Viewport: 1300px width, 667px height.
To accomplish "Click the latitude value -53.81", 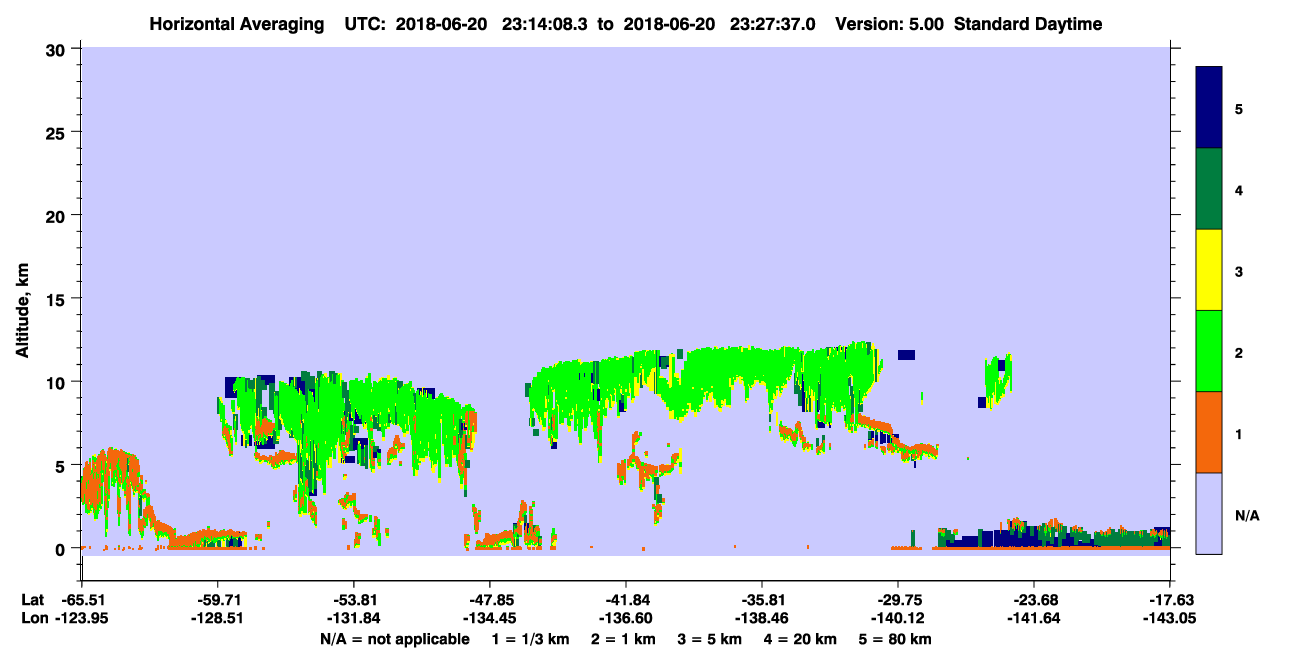I will click(x=354, y=600).
